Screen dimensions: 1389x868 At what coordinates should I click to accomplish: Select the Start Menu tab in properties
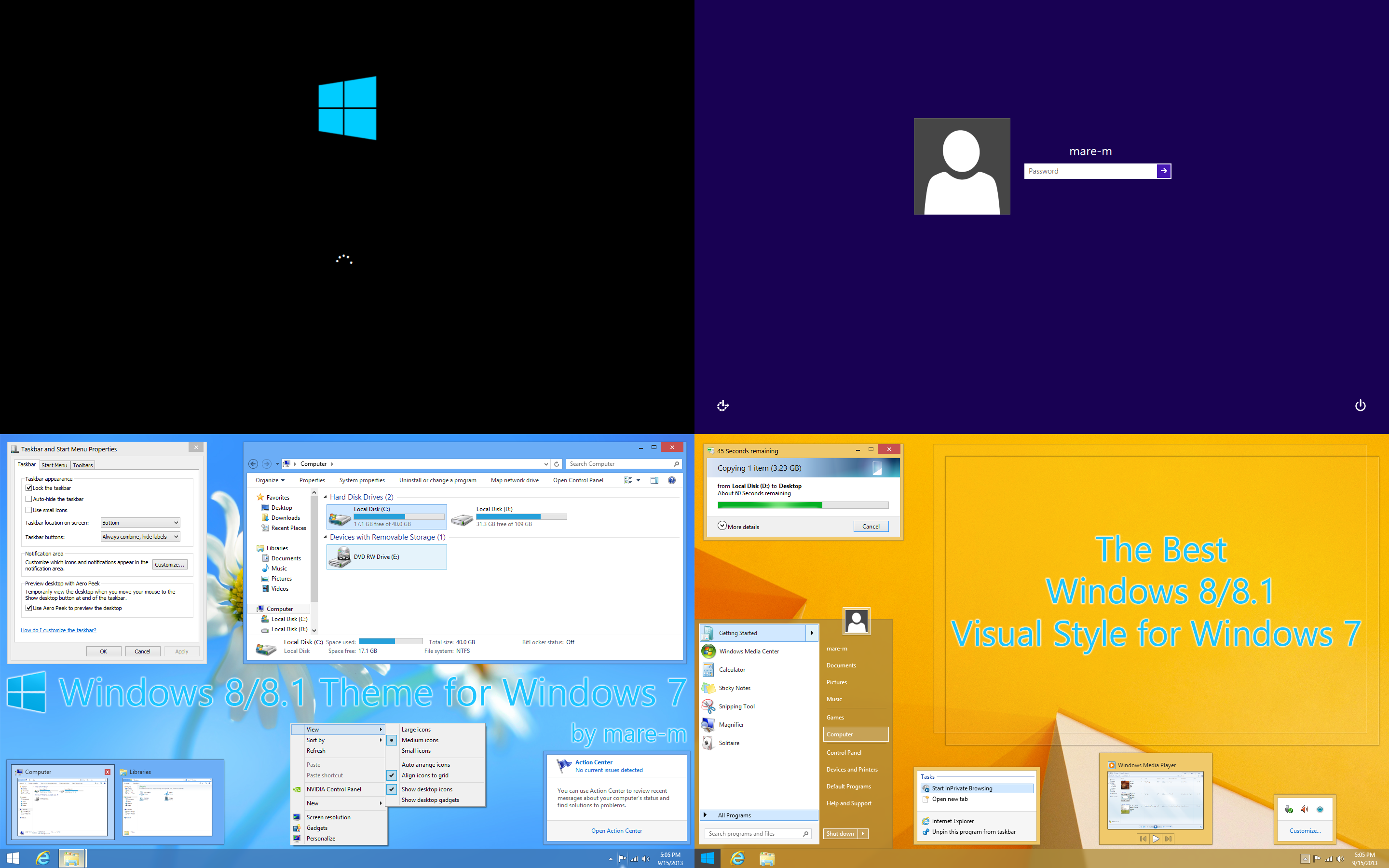[x=55, y=464]
